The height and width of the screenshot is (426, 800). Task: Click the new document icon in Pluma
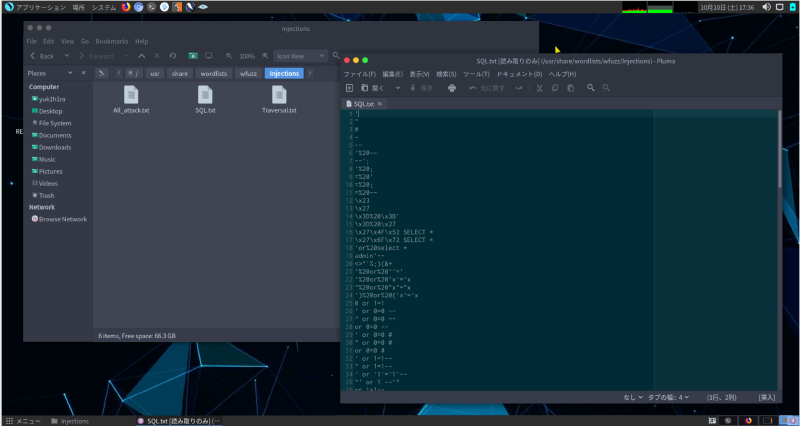coord(349,88)
